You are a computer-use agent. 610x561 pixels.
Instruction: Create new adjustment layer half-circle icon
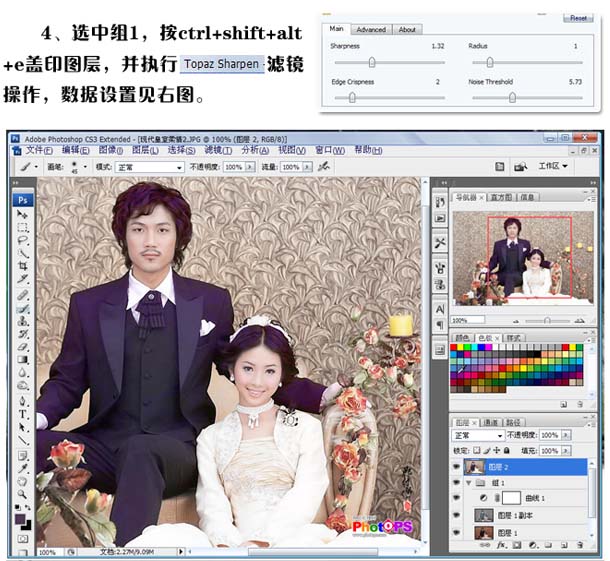[x=533, y=545]
